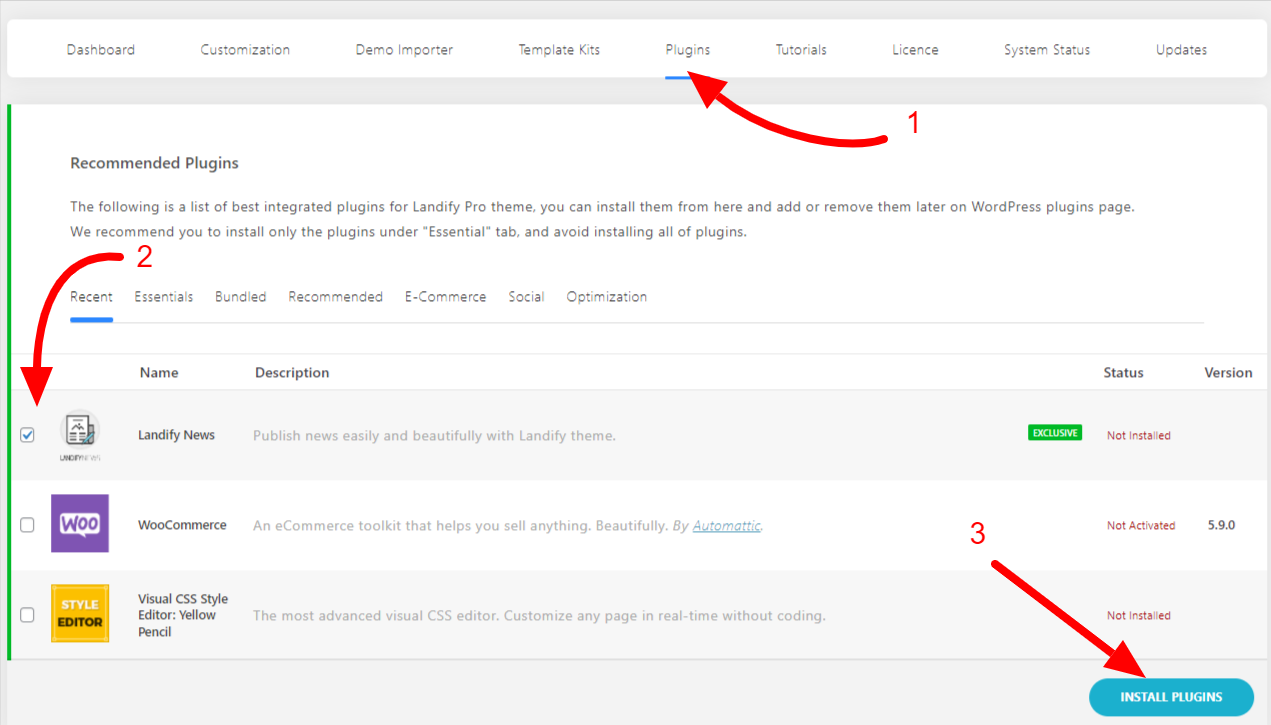Image resolution: width=1271 pixels, height=725 pixels.
Task: Click the EXCLUSIVE badge on Landify News
Action: click(1055, 433)
